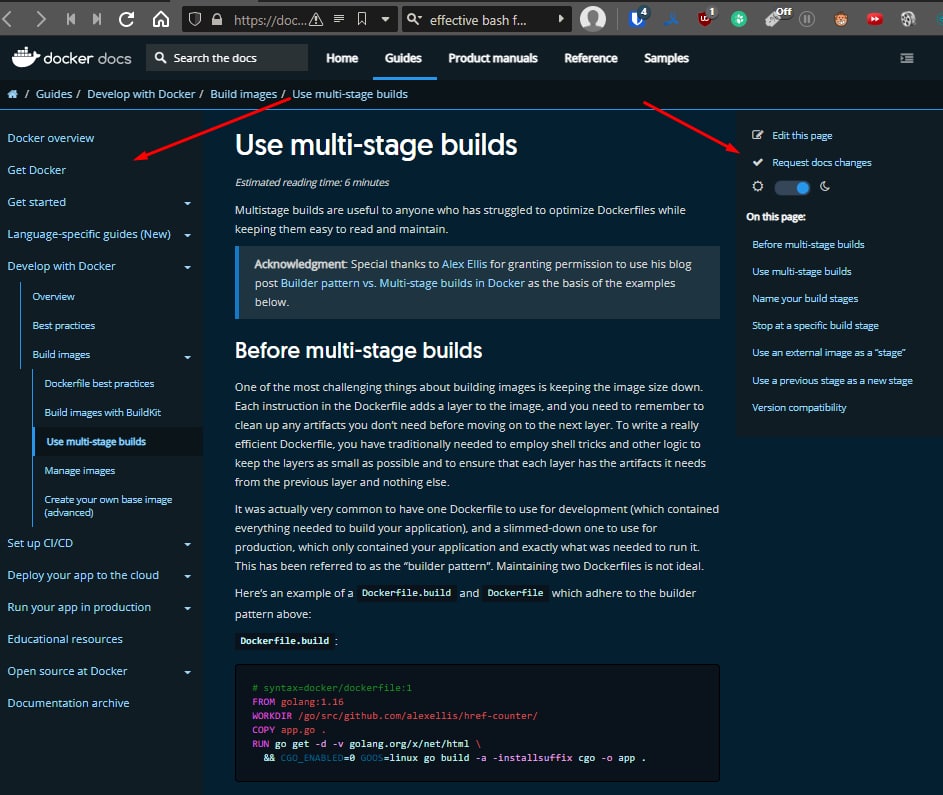Click the shield tracking protection icon
943x795 pixels.
click(x=195, y=20)
